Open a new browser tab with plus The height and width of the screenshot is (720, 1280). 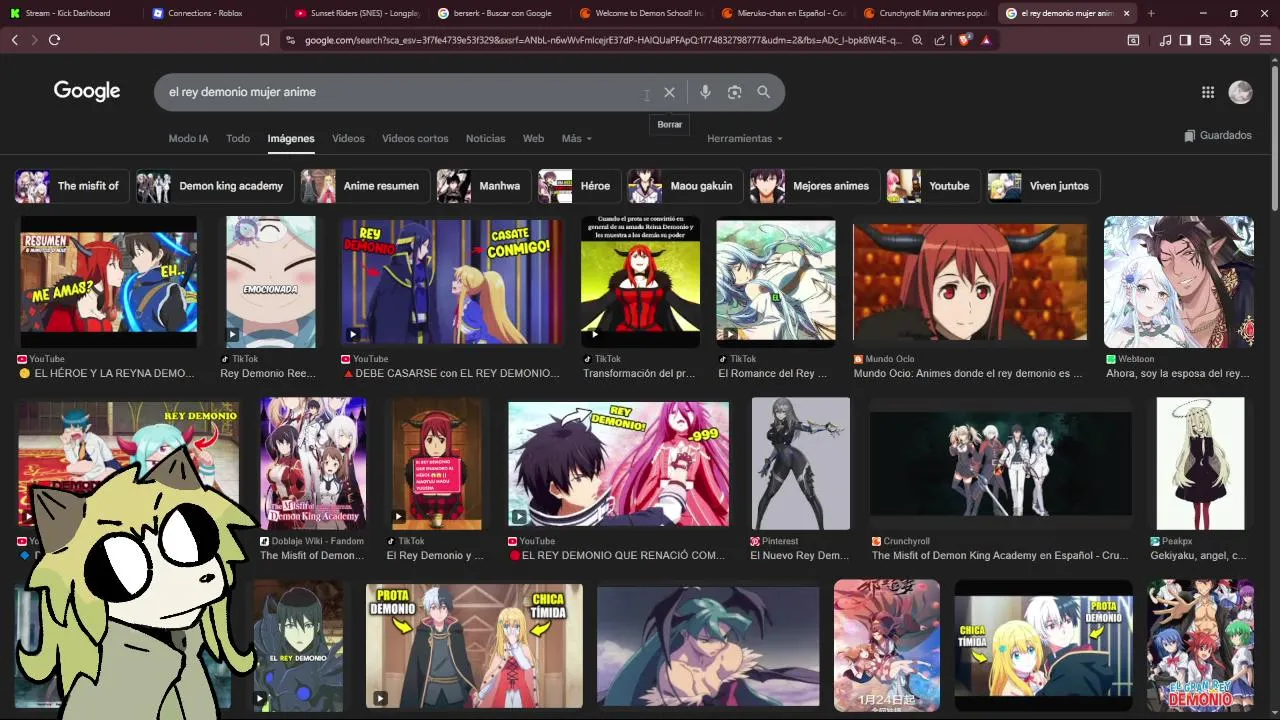pyautogui.click(x=1151, y=13)
